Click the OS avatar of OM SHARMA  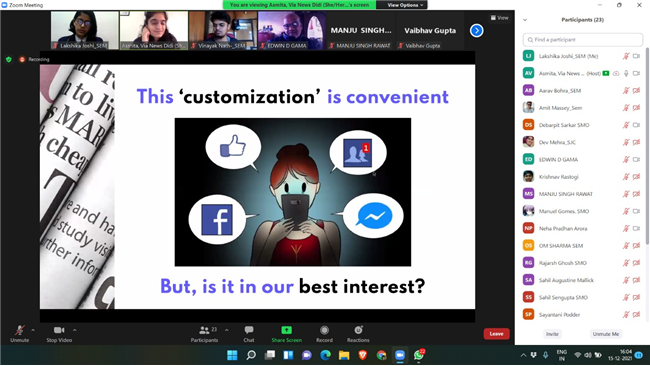(528, 245)
